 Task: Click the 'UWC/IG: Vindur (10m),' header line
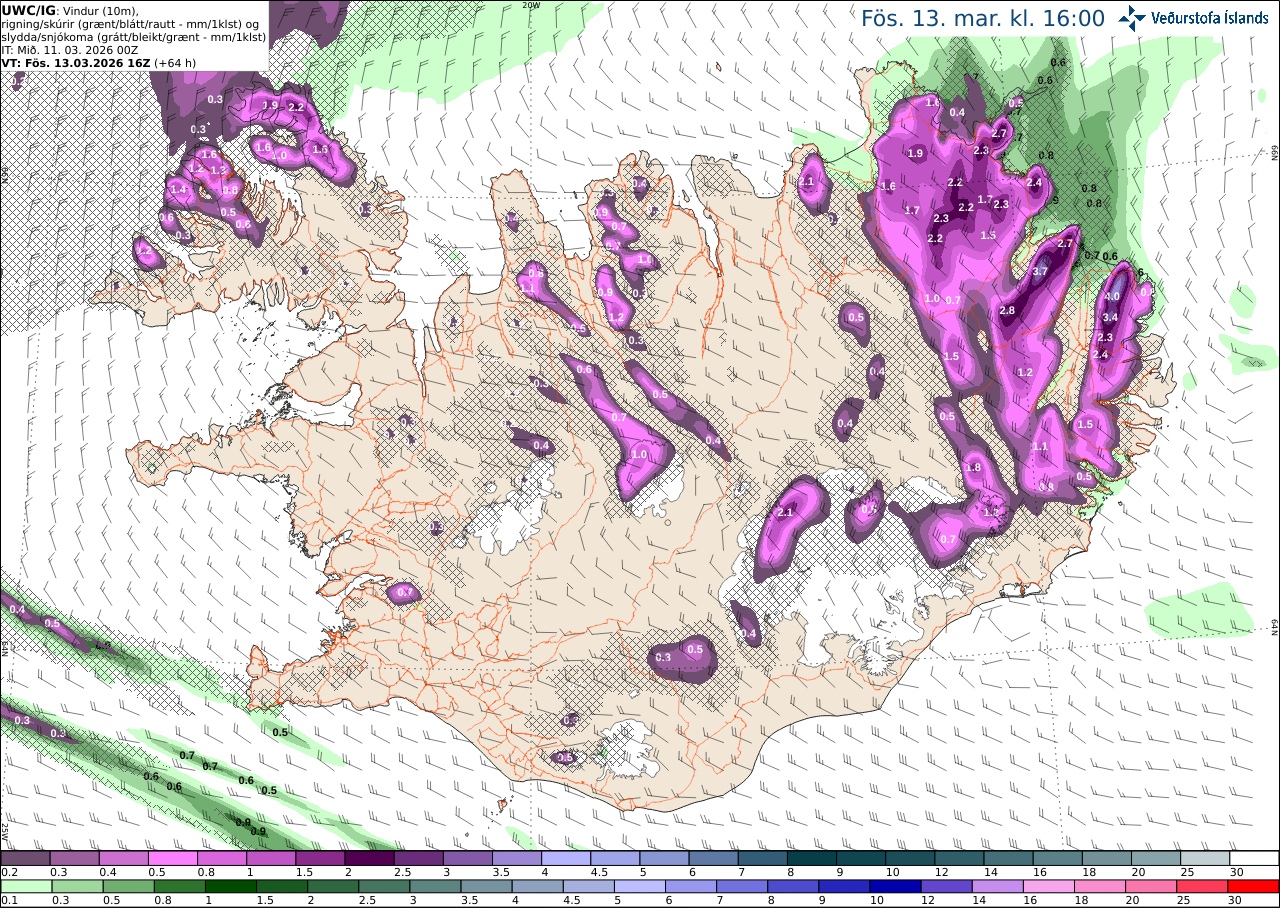(70, 9)
